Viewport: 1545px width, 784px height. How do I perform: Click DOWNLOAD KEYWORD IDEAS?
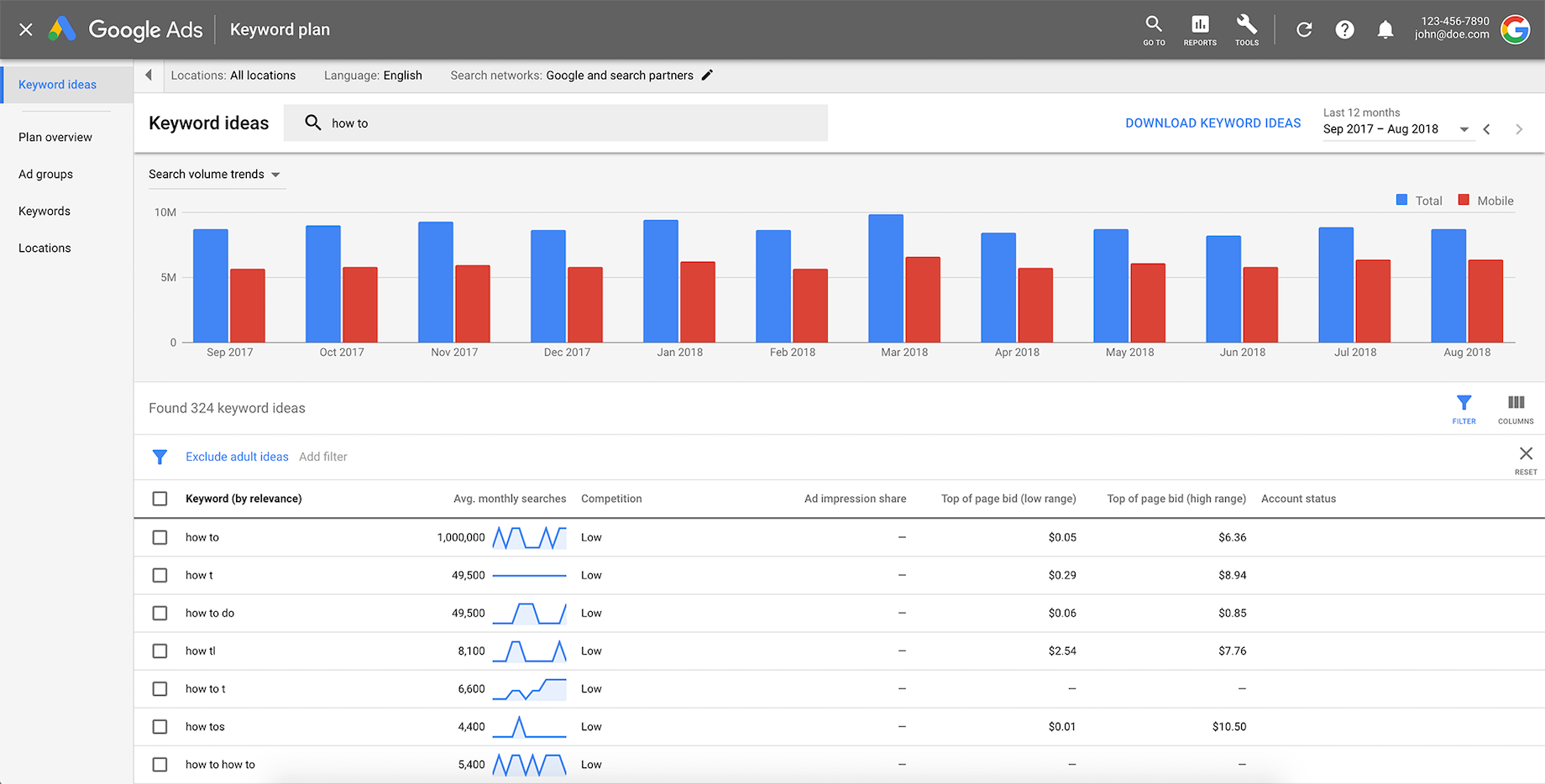click(x=1212, y=123)
